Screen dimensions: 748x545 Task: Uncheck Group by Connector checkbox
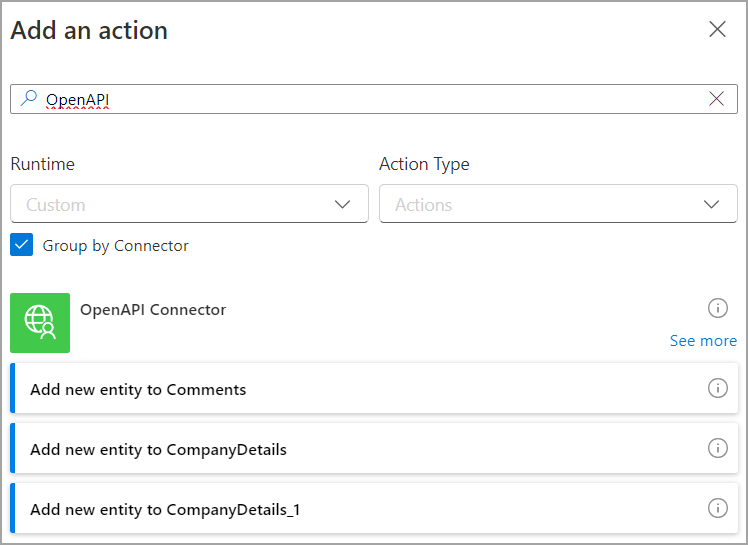(21, 244)
